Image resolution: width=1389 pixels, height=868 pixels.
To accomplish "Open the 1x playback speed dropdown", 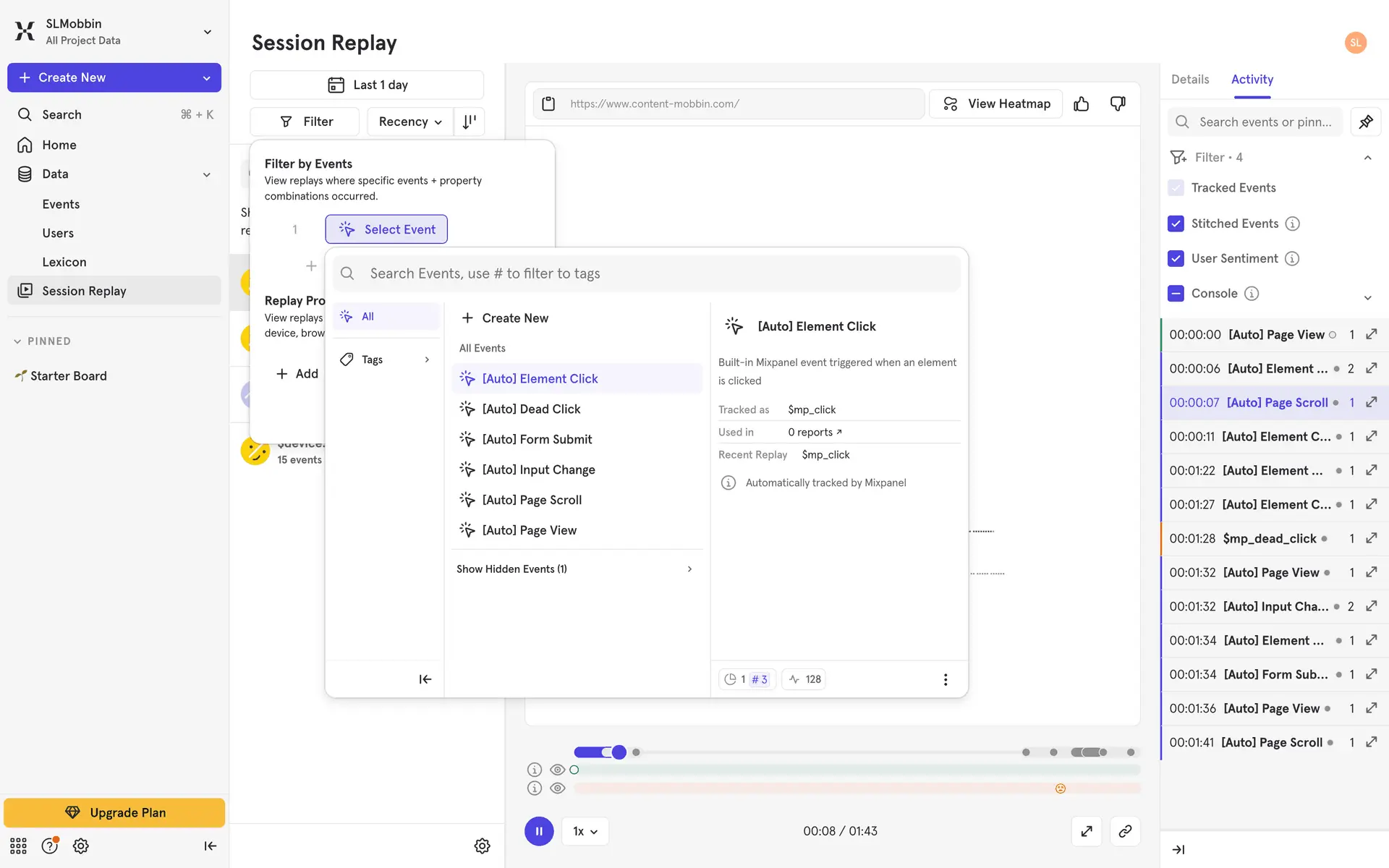I will click(x=585, y=831).
